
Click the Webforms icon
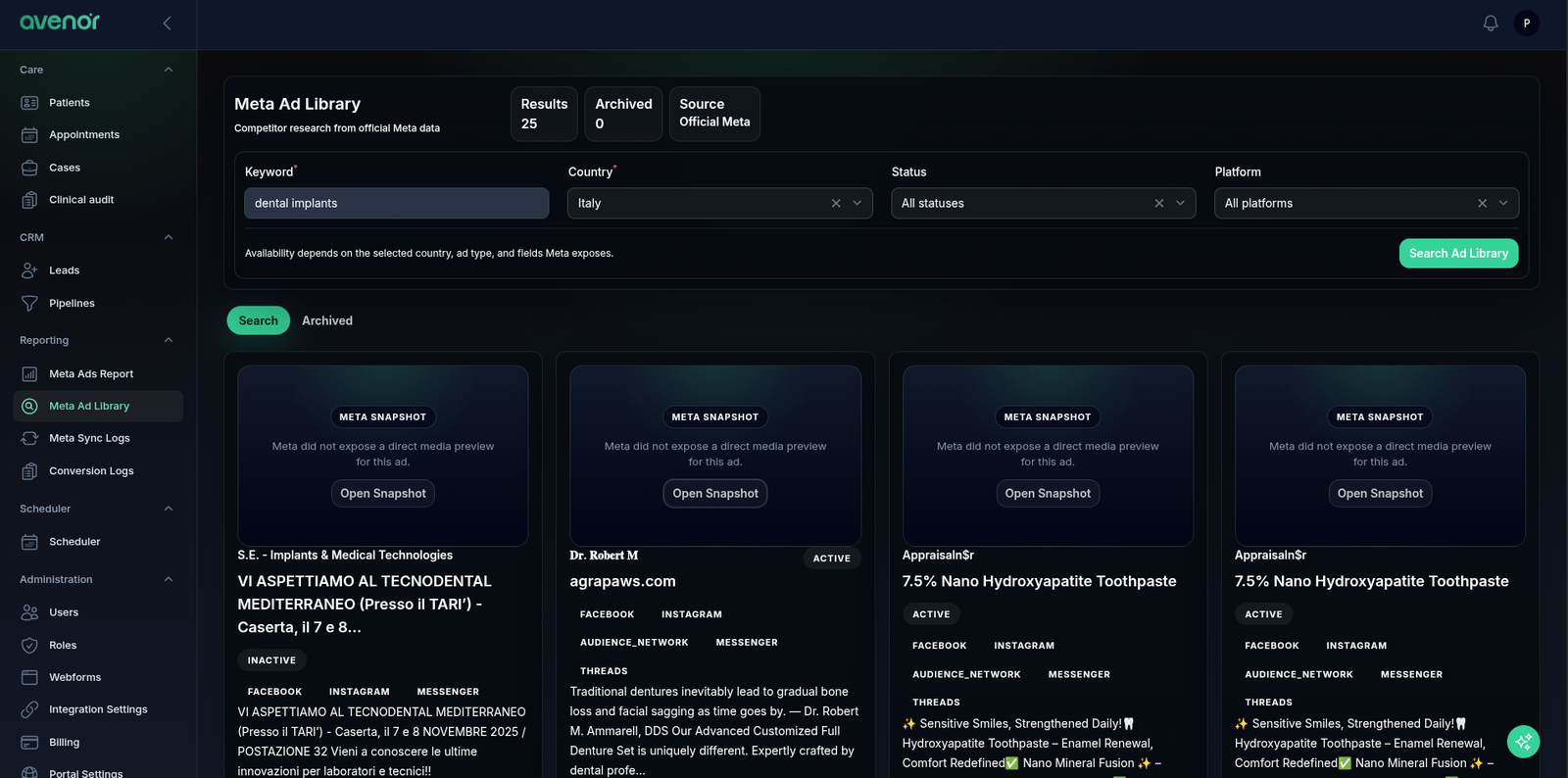tap(29, 677)
